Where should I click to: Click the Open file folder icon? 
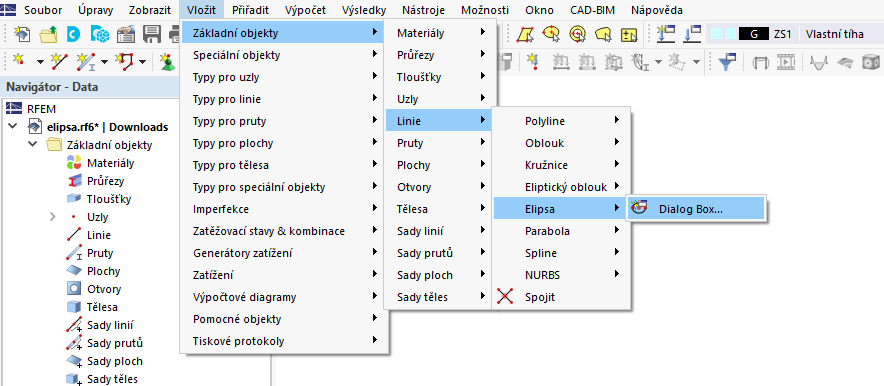pyautogui.click(x=48, y=34)
